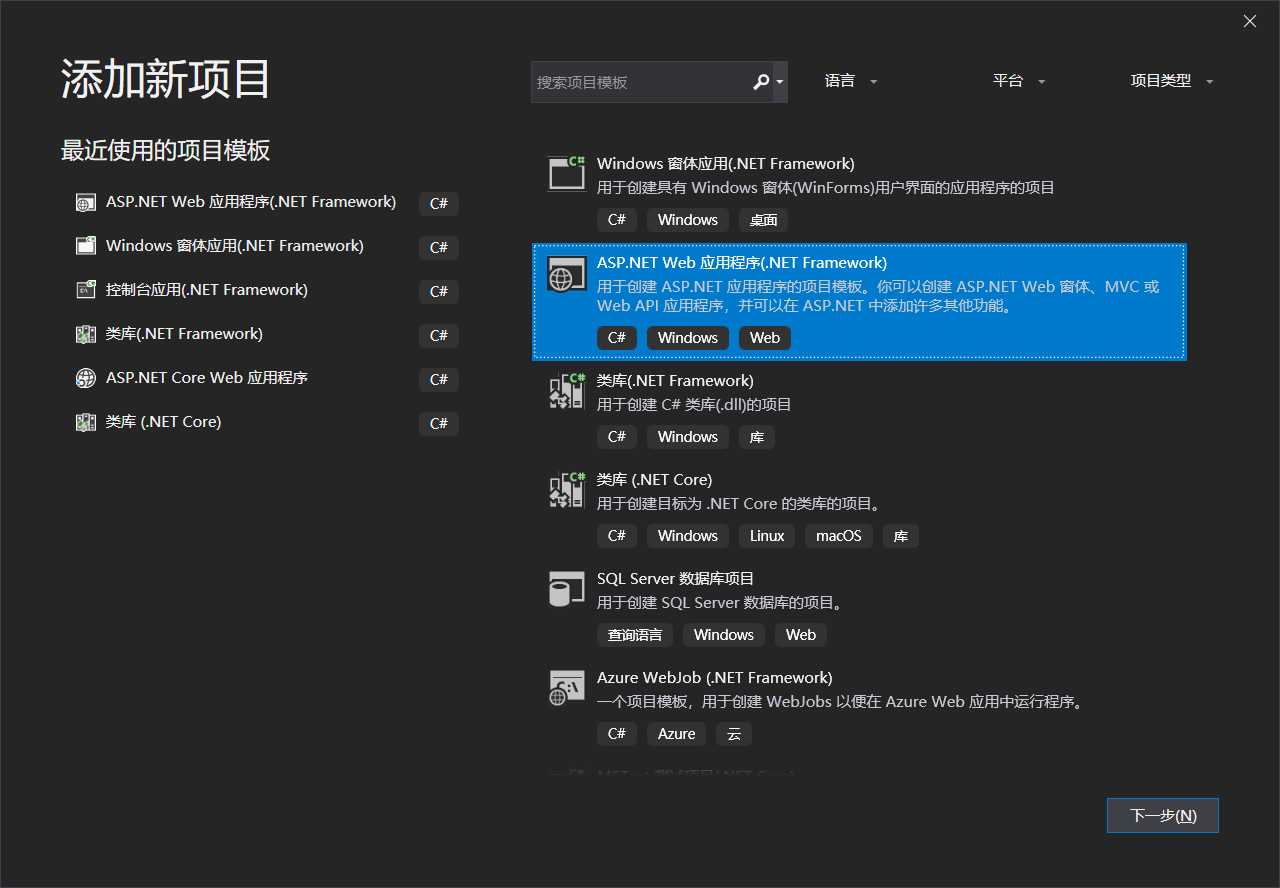The height and width of the screenshot is (888, 1280).
Task: Click Web tag under ASP.NET Web 应用程序
Action: (765, 338)
